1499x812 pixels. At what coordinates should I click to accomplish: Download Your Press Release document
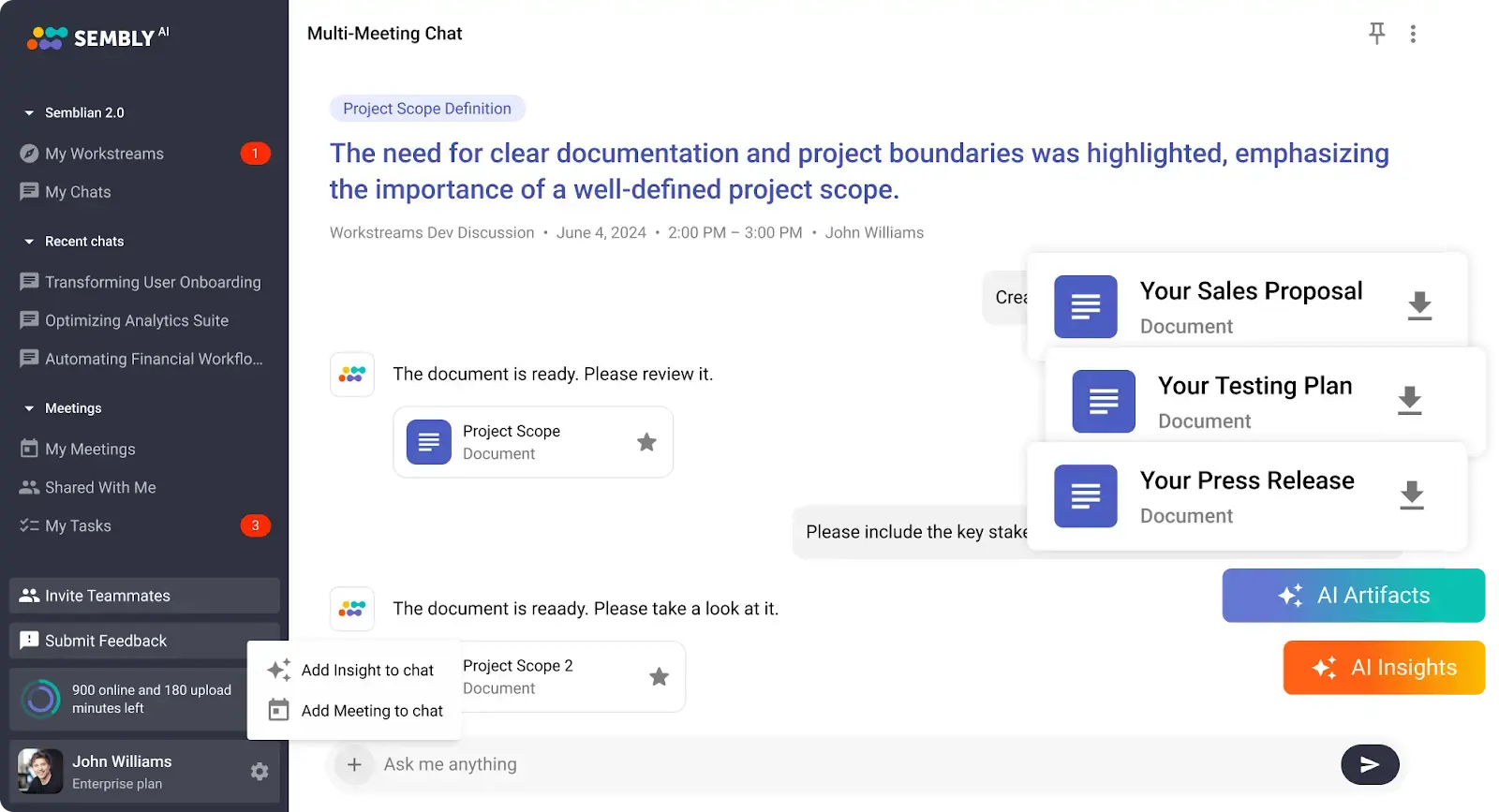pyautogui.click(x=1411, y=495)
